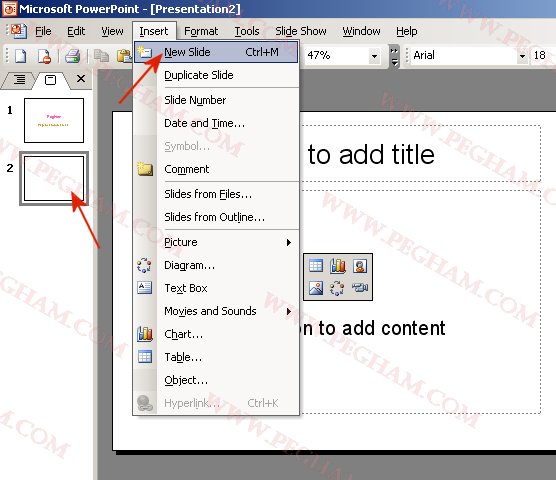556x480 pixels.
Task: Click the New document toolbar icon
Action: (20, 56)
